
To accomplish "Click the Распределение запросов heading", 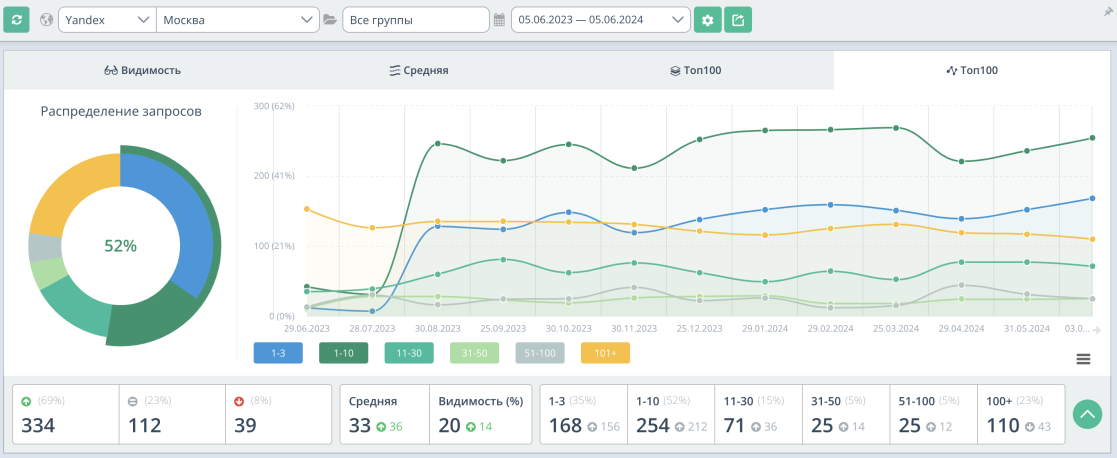I will pos(121,111).
